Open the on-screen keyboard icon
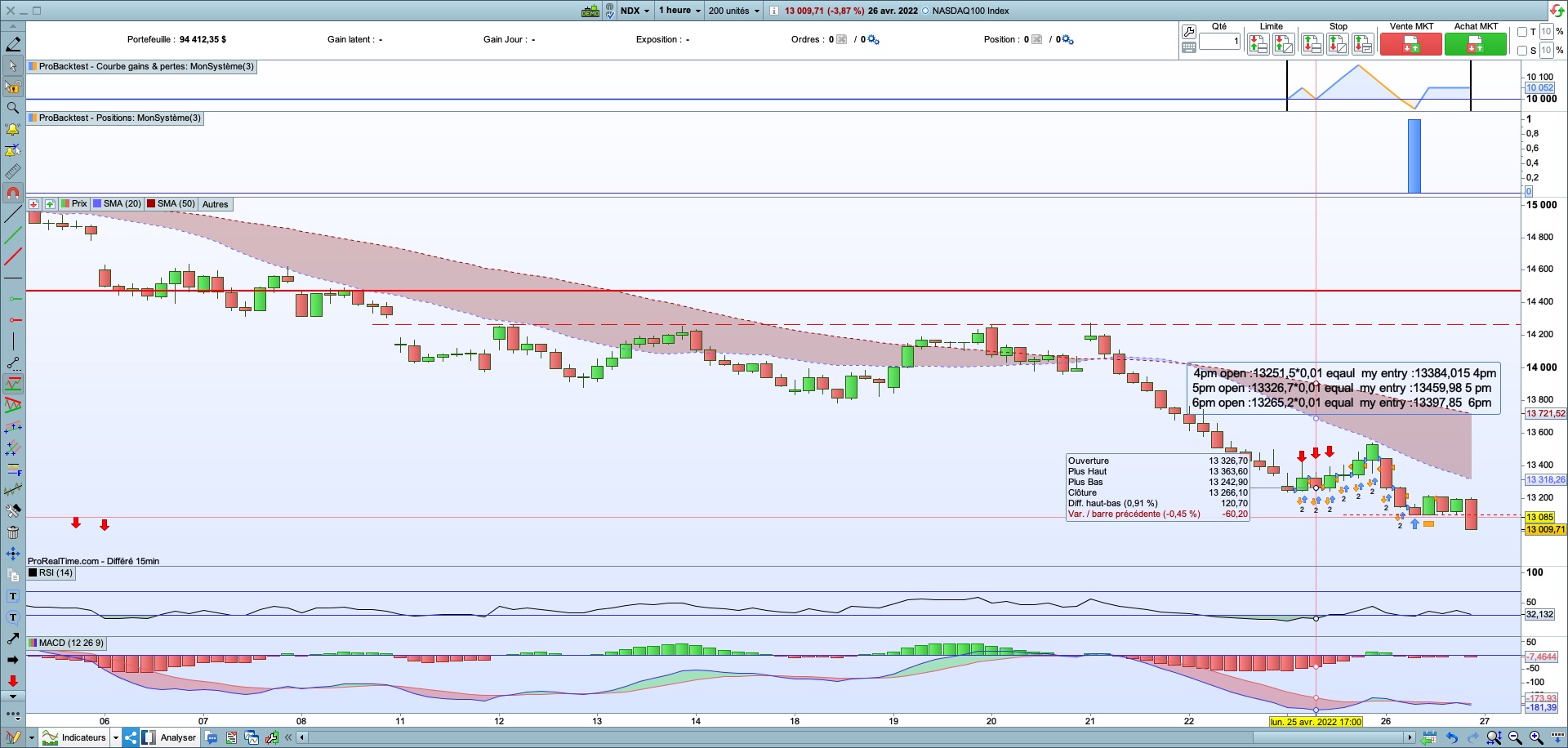 (x=1189, y=47)
